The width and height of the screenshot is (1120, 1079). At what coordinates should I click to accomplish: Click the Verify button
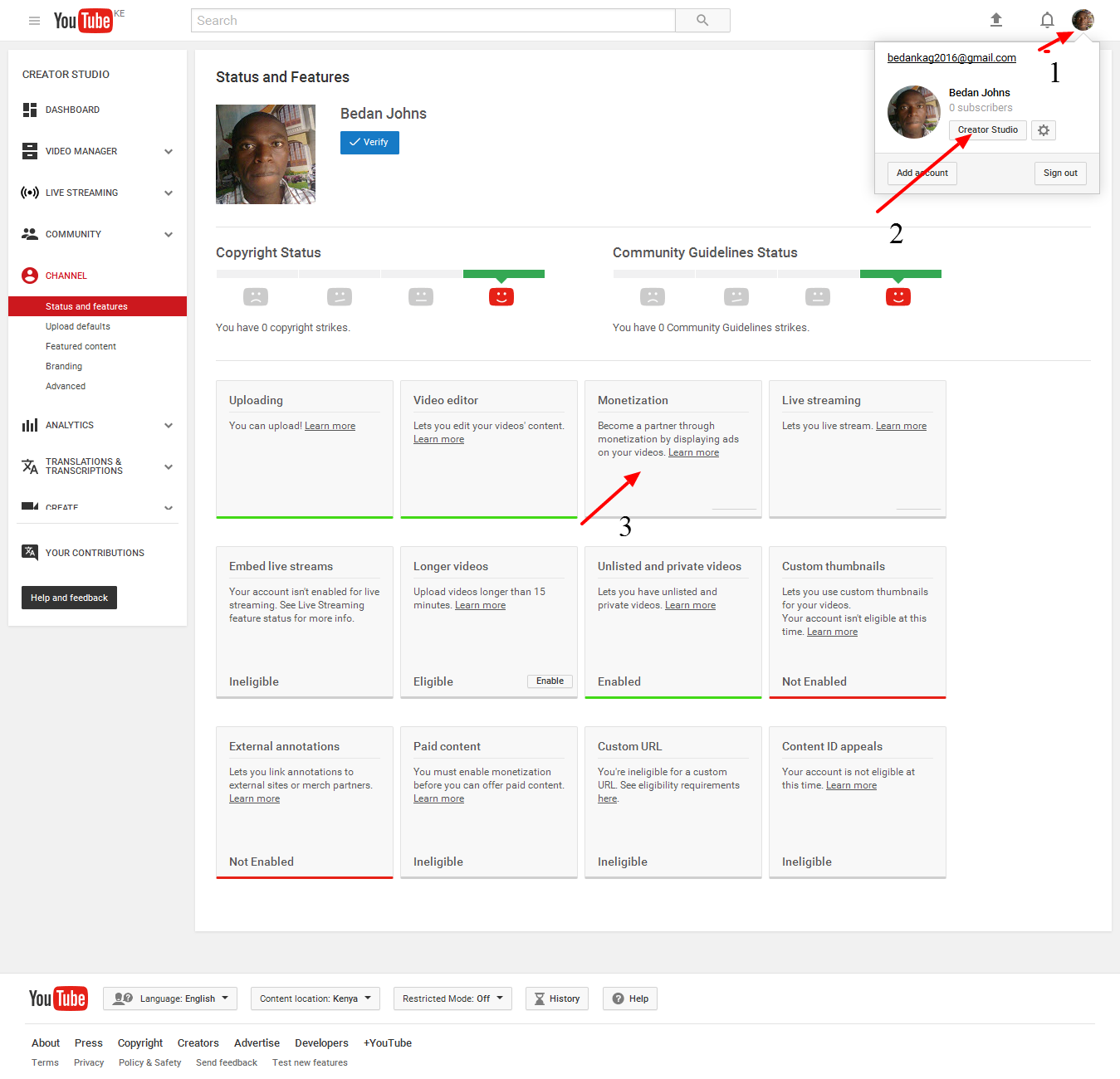(369, 142)
